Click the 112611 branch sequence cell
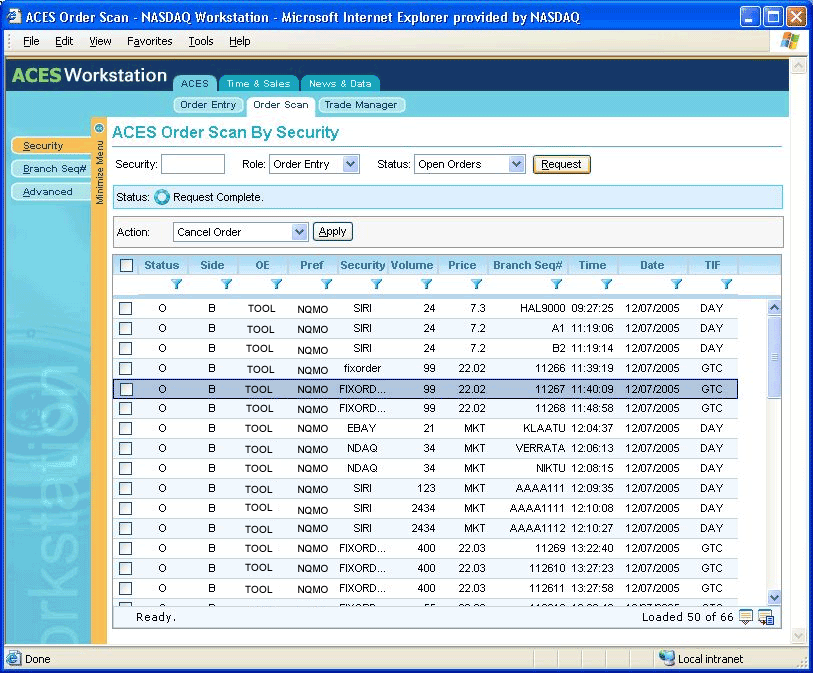Image resolution: width=813 pixels, height=673 pixels. click(547, 588)
